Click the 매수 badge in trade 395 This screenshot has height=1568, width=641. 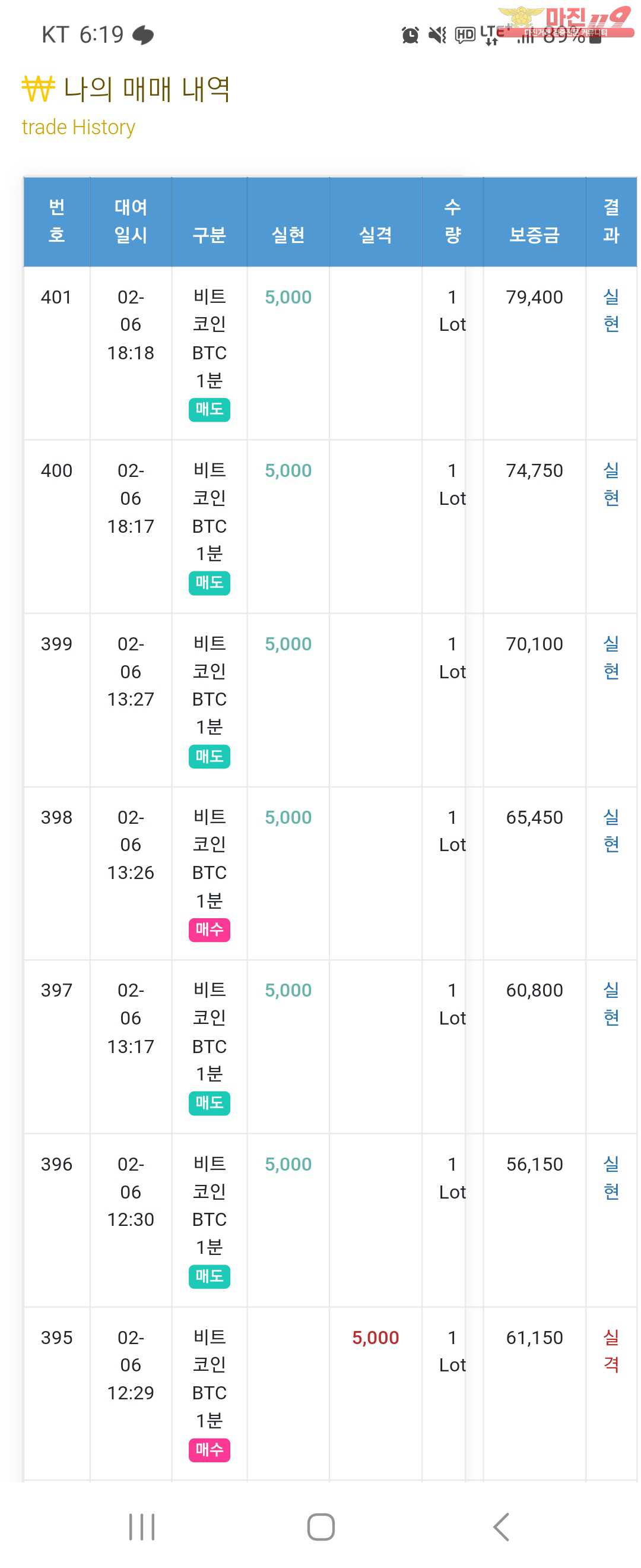click(209, 1449)
